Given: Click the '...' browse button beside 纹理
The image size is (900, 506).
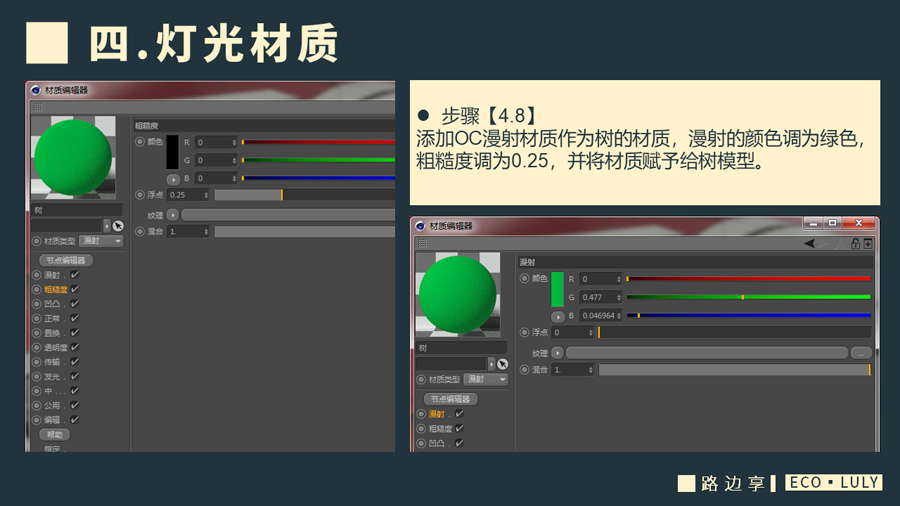Looking at the screenshot, I should tap(861, 353).
